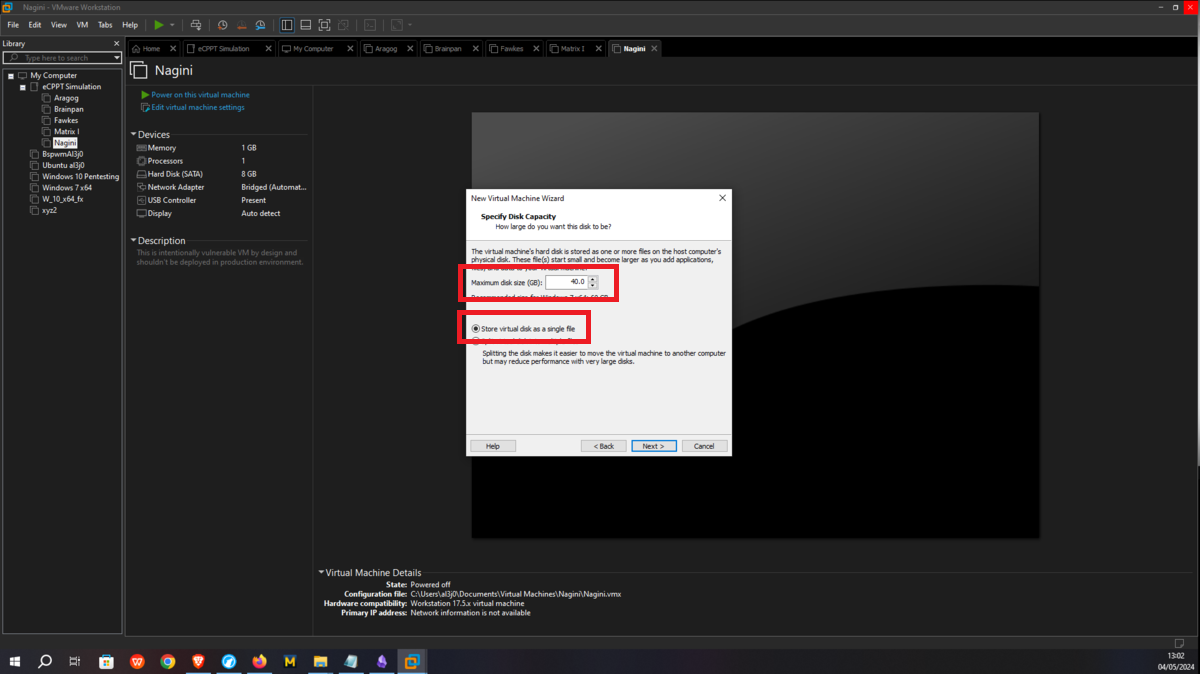Switch to the Home tab
Image resolution: width=1200 pixels, height=674 pixels.
pos(152,48)
